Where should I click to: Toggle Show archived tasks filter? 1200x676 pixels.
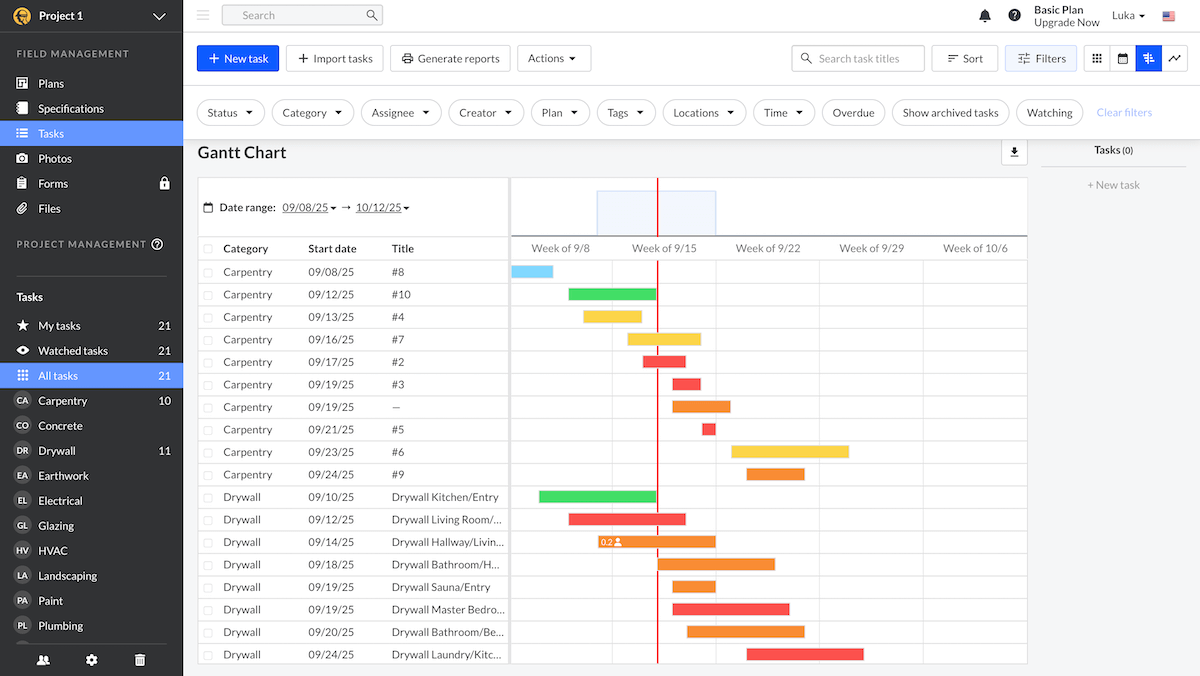950,112
